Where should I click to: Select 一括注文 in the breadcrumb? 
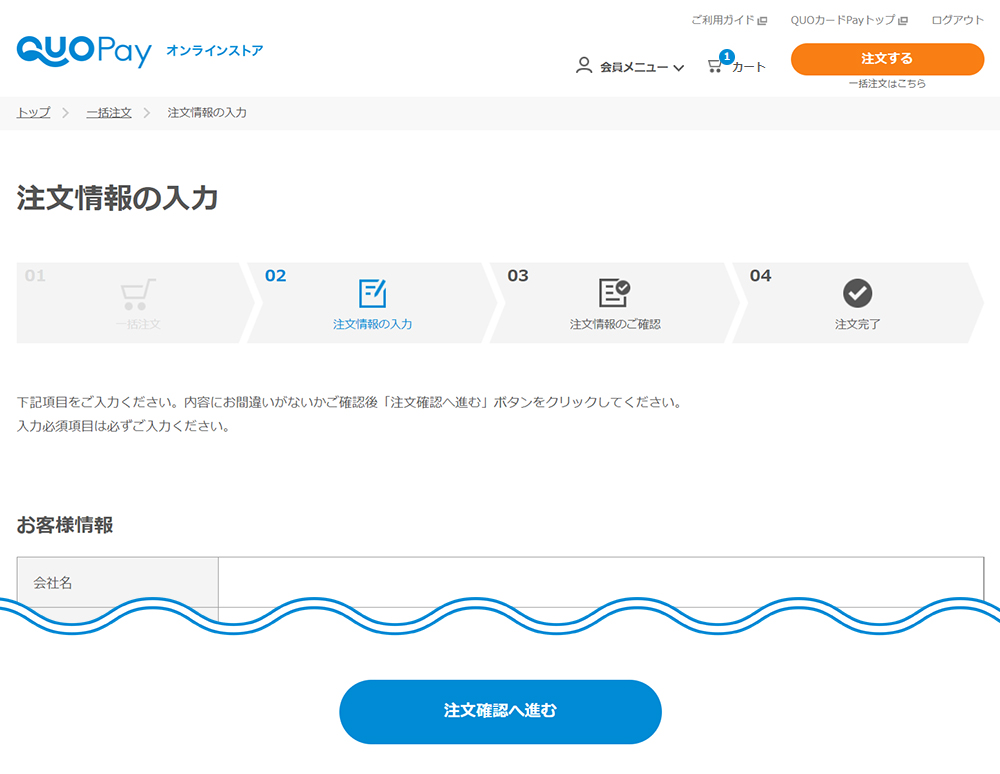[x=108, y=113]
